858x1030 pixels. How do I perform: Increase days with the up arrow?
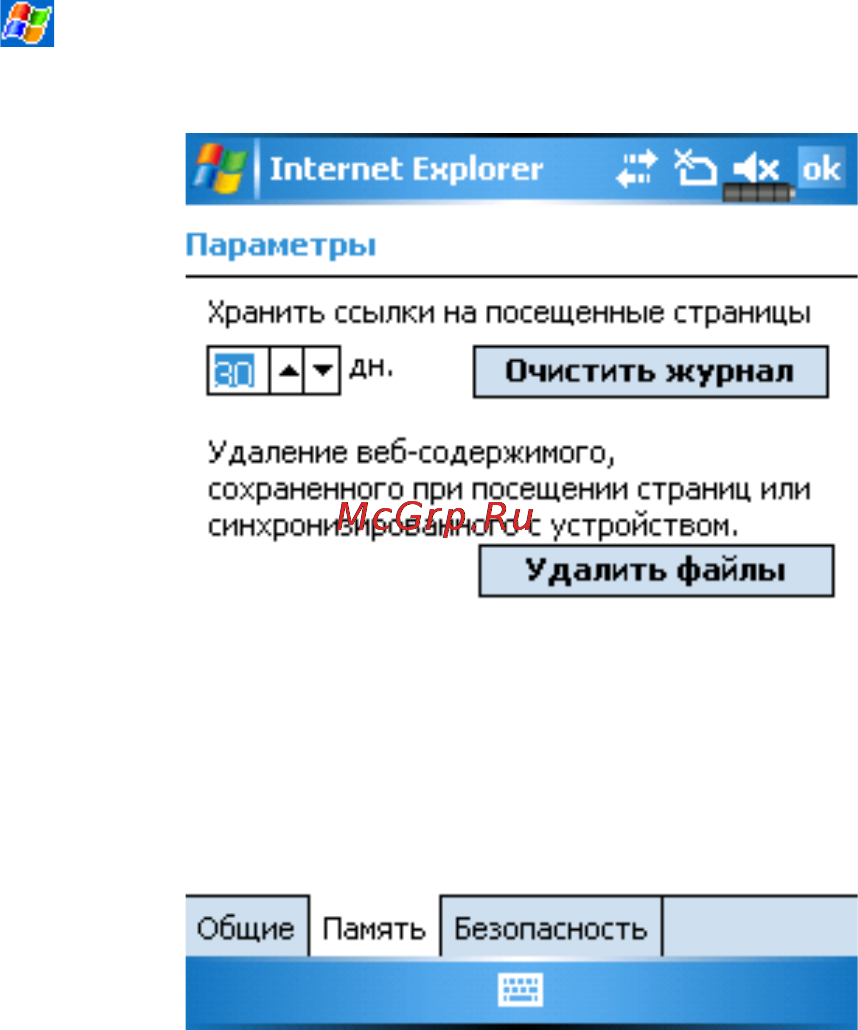pos(287,371)
